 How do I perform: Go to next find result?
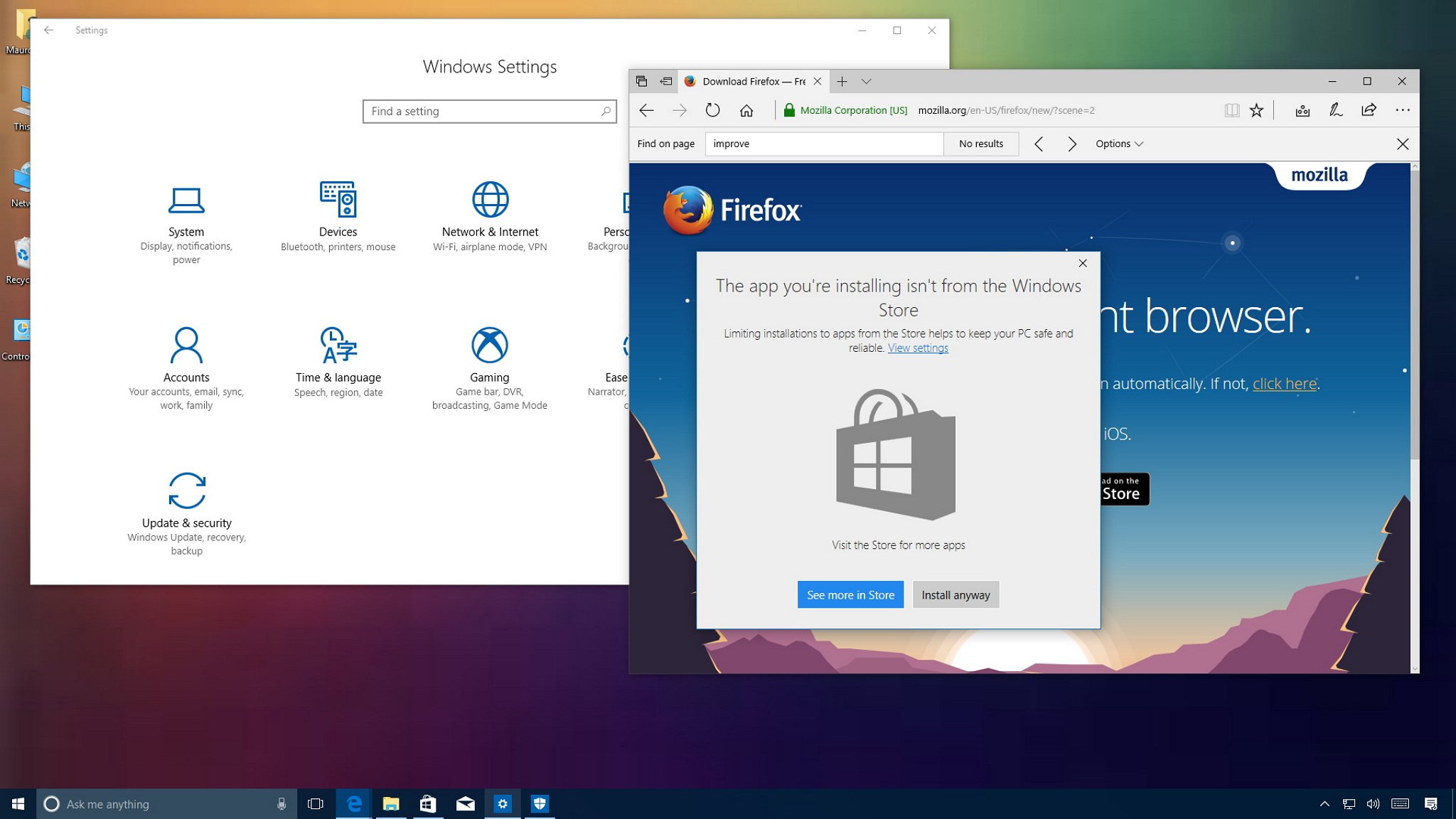[1072, 144]
